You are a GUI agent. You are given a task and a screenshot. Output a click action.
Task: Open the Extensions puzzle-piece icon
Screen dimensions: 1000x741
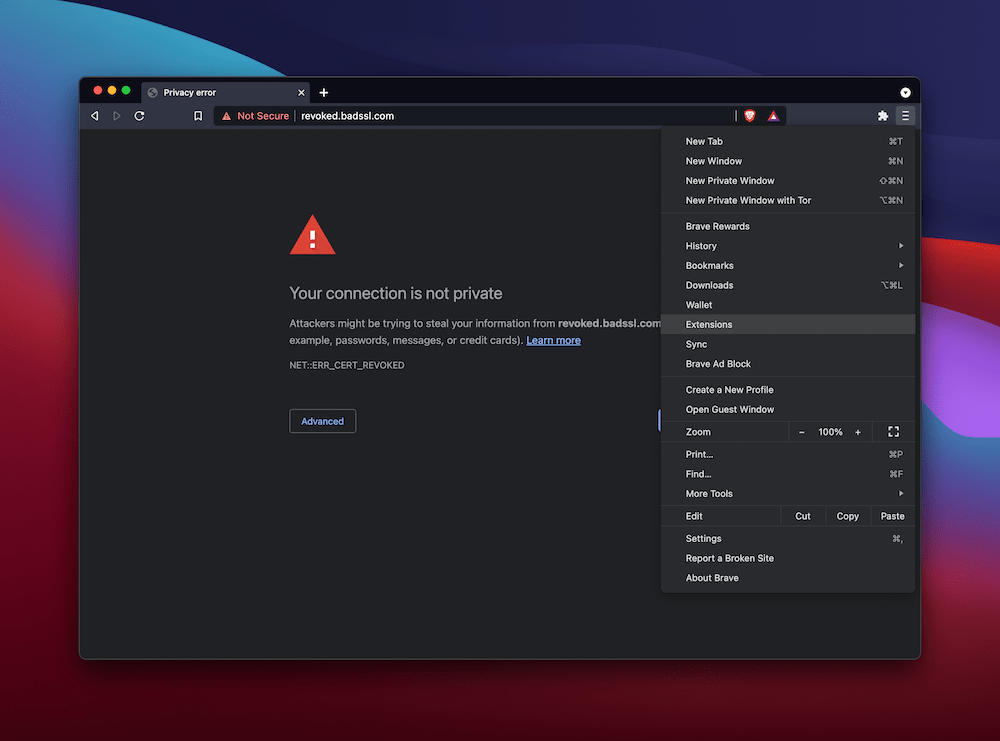click(883, 116)
